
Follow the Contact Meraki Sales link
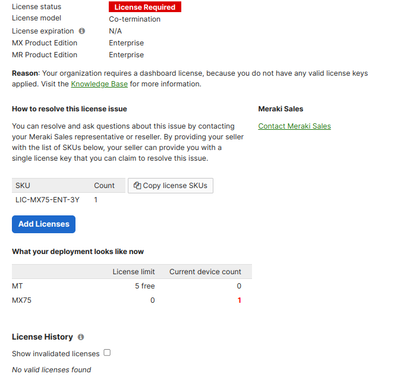(294, 126)
